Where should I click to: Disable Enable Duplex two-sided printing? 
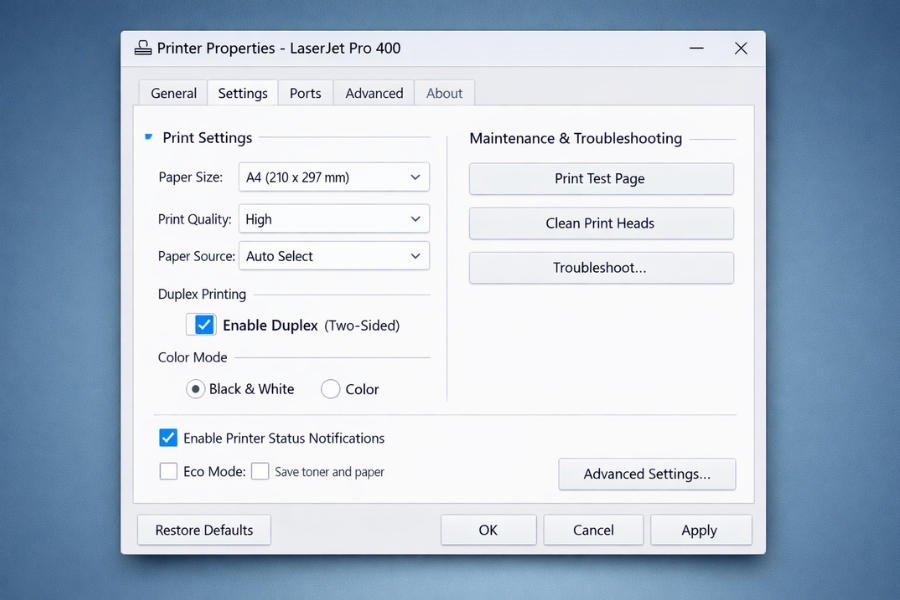203,324
